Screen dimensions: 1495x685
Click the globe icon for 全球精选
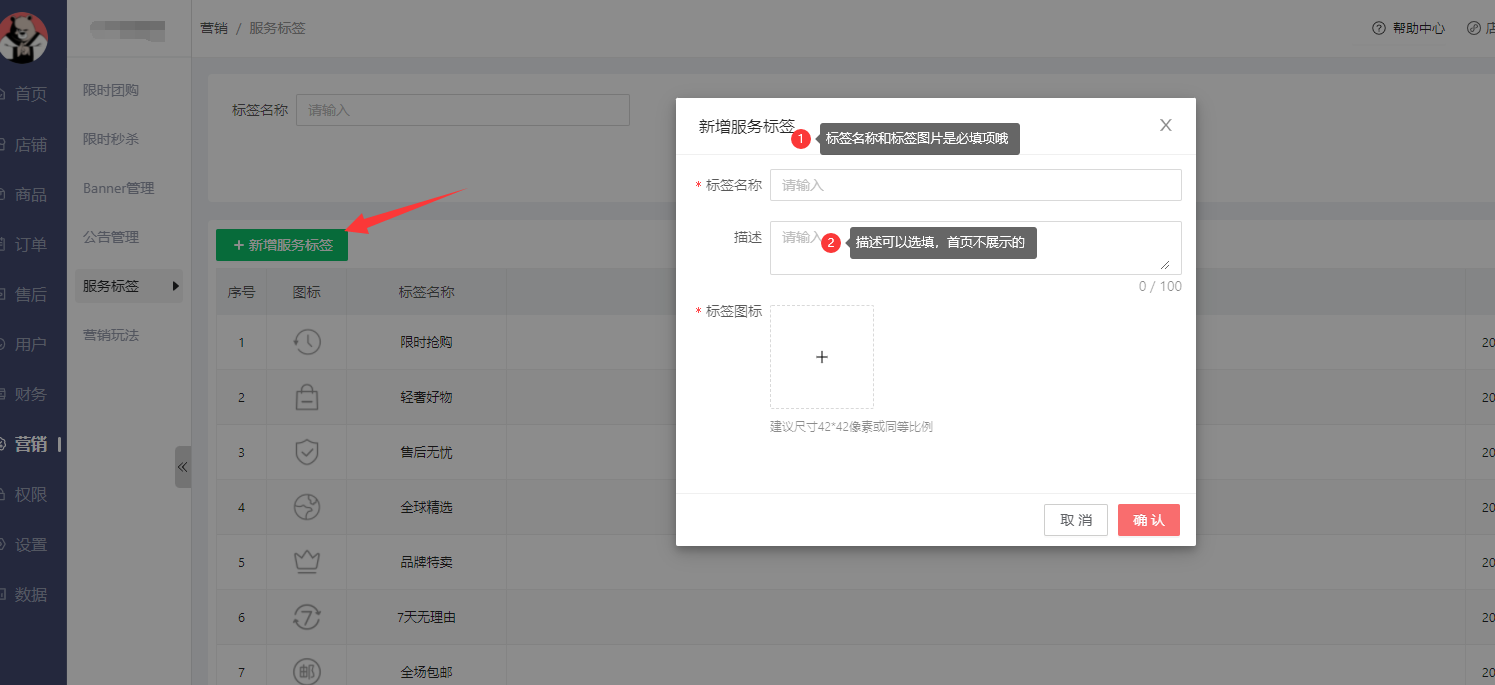coord(306,507)
